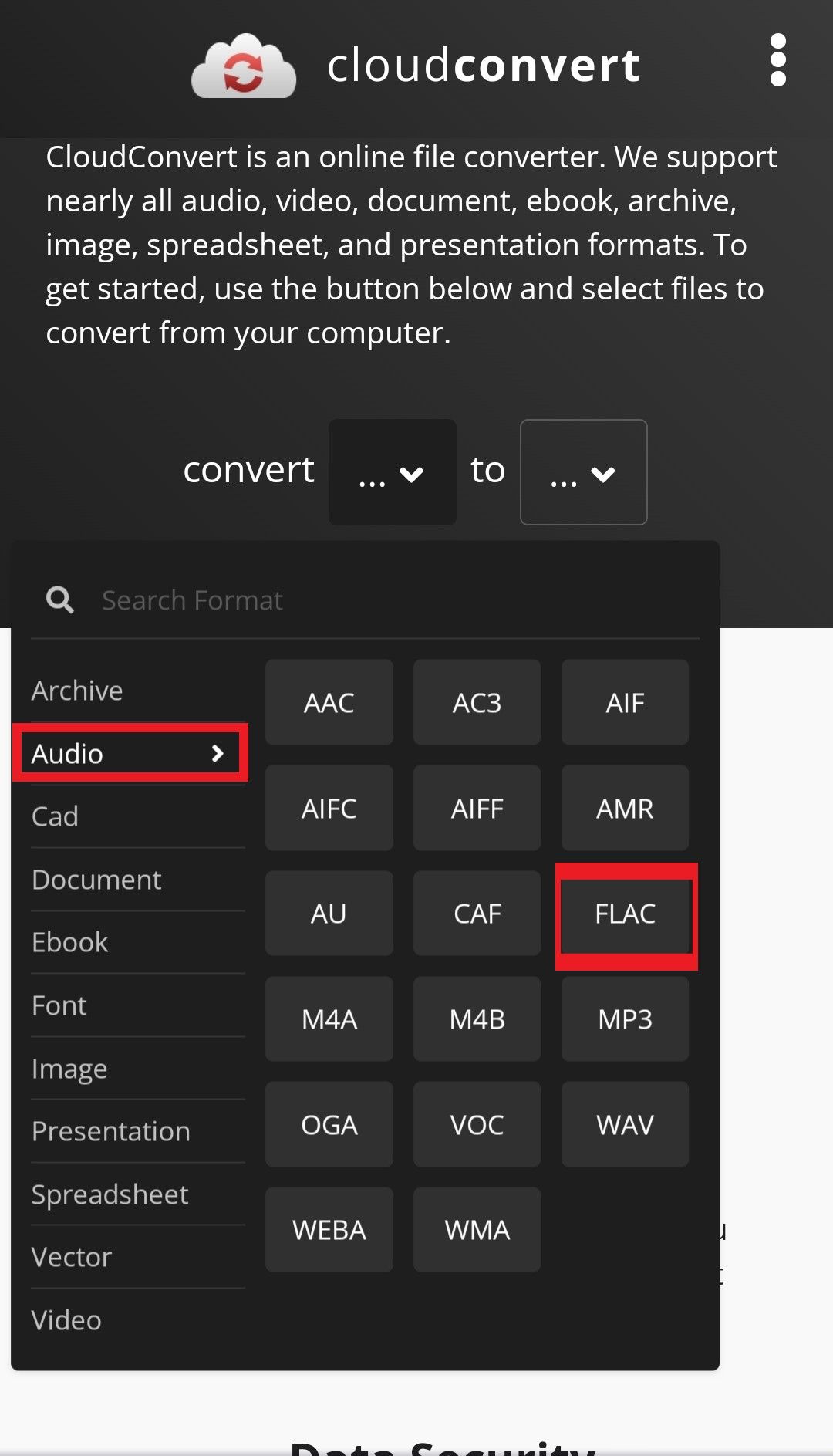Open the source format dropdown after 'convert'

click(x=392, y=471)
